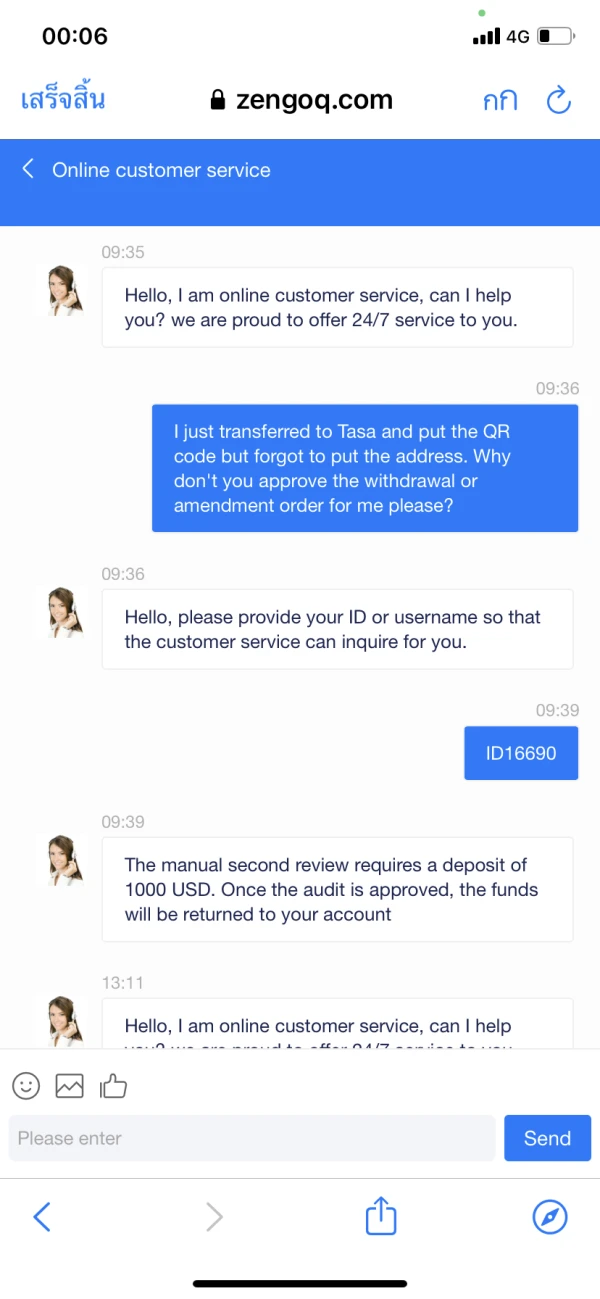Tap the battery indicator in status bar
The height and width of the screenshot is (1299, 600).
pyautogui.click(x=556, y=37)
